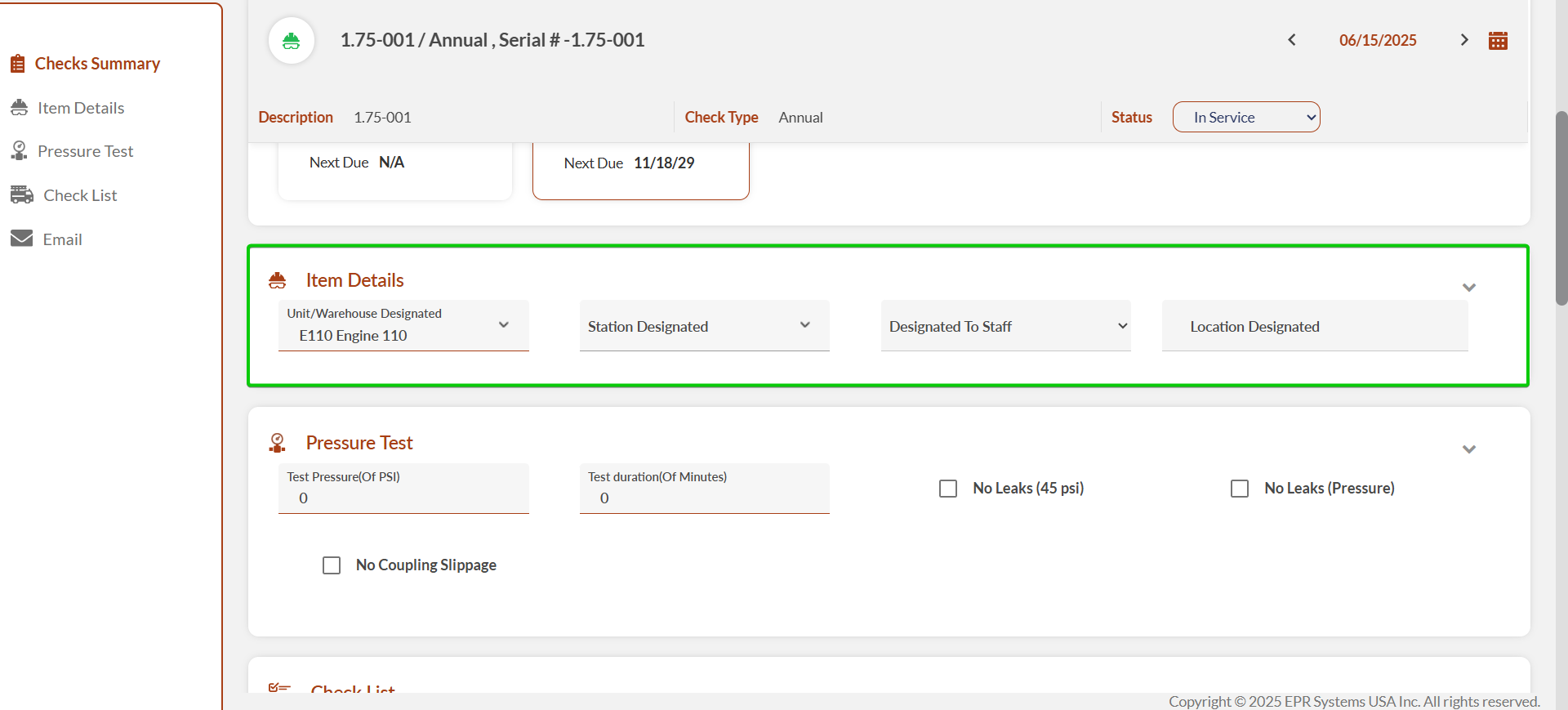
Task: Open the Status dropdown showing In Service
Action: (1245, 117)
